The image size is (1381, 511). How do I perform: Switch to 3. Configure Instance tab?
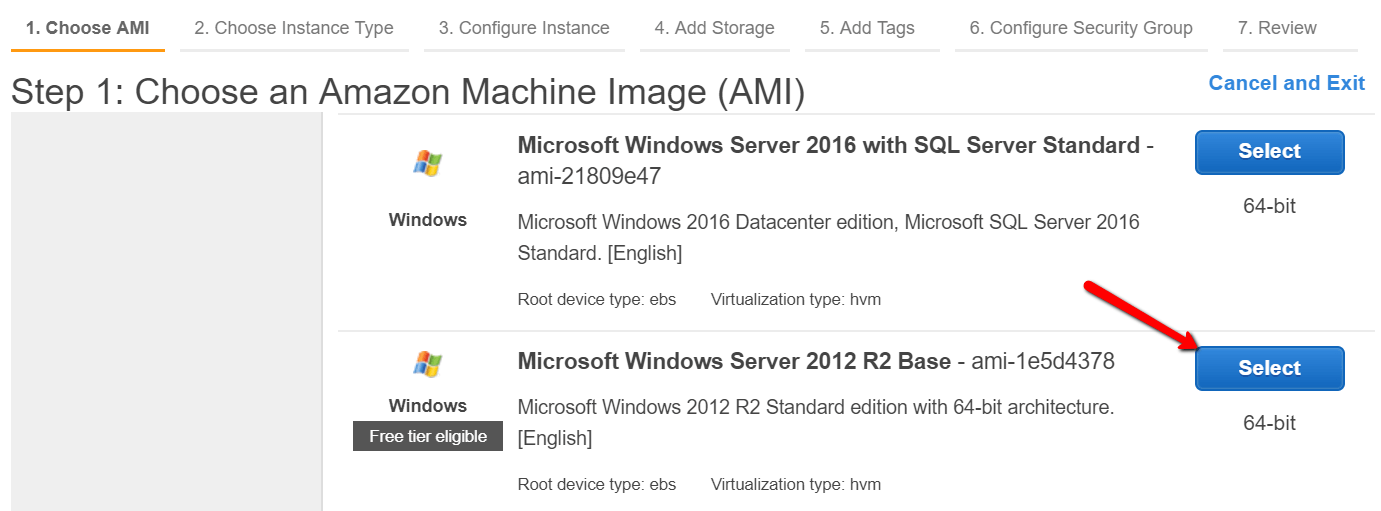pyautogui.click(x=524, y=28)
